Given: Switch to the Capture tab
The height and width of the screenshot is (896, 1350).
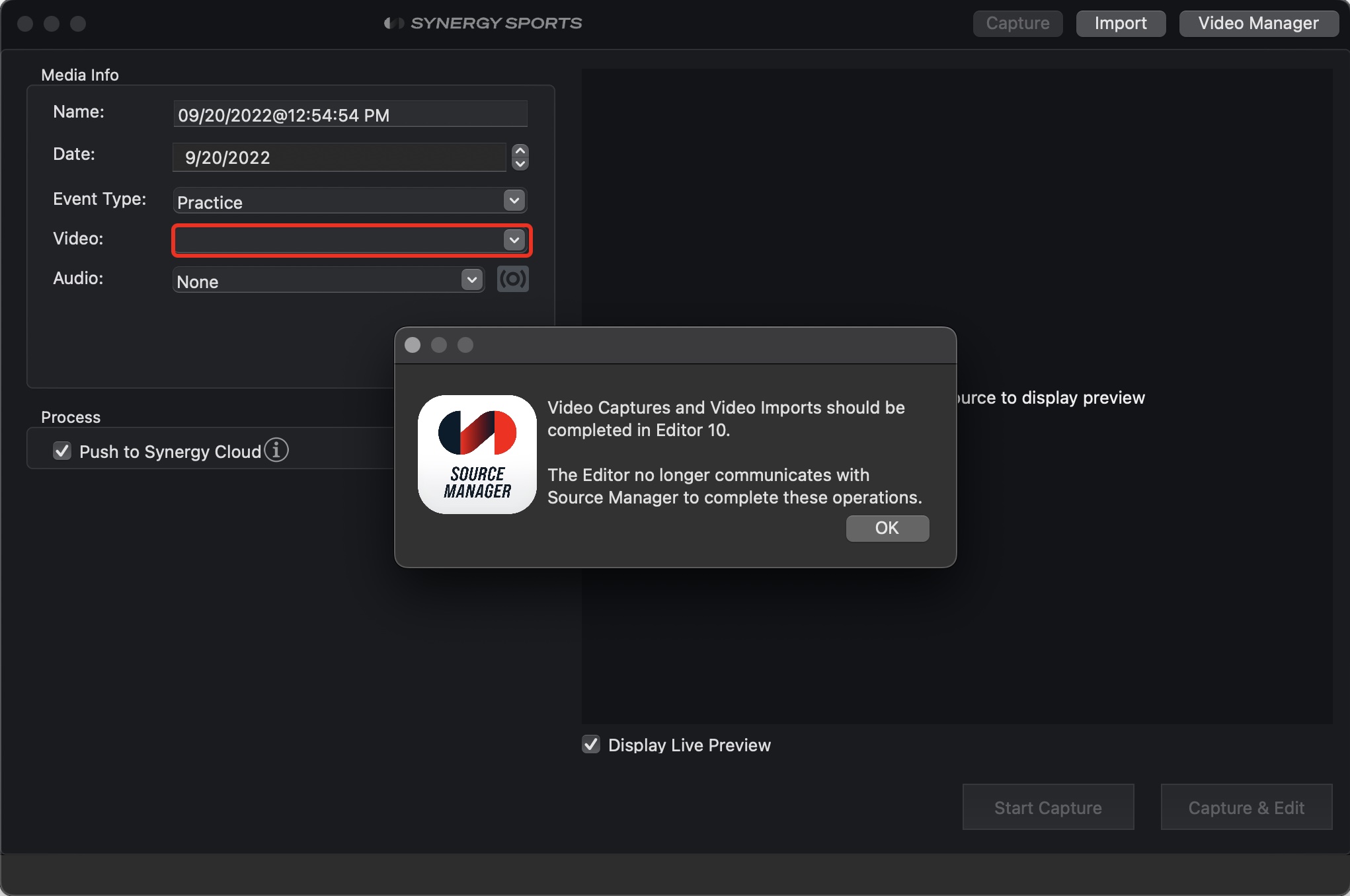Looking at the screenshot, I should click(1017, 24).
